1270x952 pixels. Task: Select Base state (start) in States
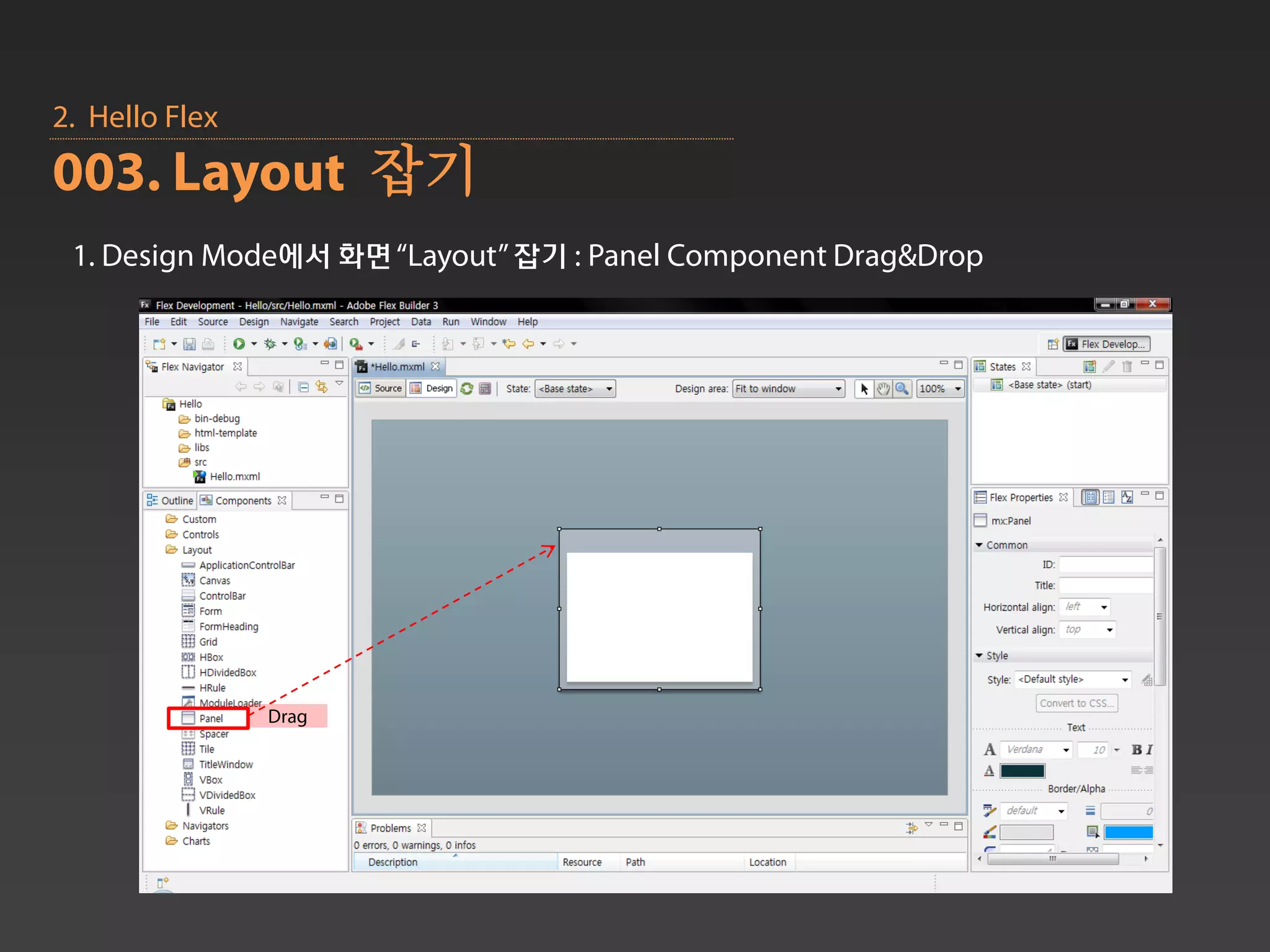[1049, 385]
